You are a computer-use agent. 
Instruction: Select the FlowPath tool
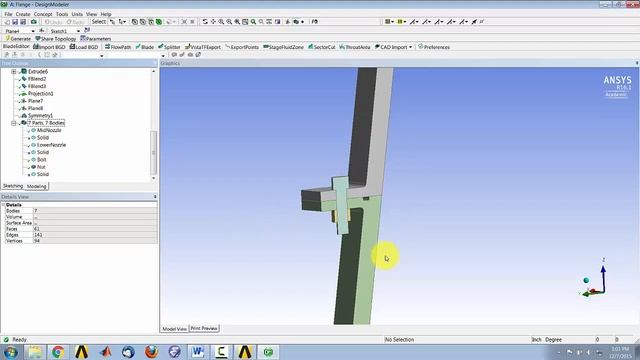(118, 47)
